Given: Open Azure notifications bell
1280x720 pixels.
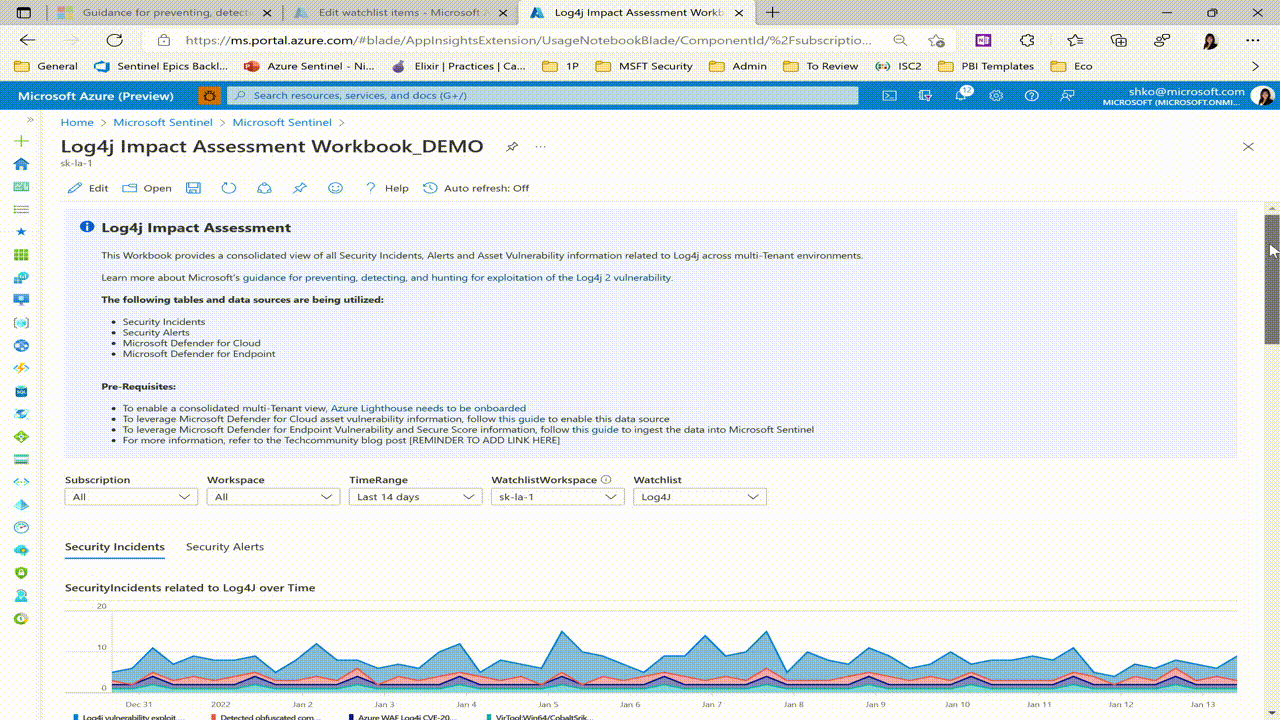Looking at the screenshot, I should click(962, 96).
